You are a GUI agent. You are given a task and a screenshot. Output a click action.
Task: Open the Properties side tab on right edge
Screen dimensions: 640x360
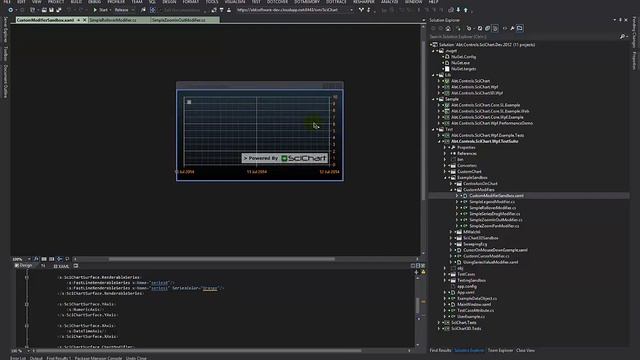point(634,61)
